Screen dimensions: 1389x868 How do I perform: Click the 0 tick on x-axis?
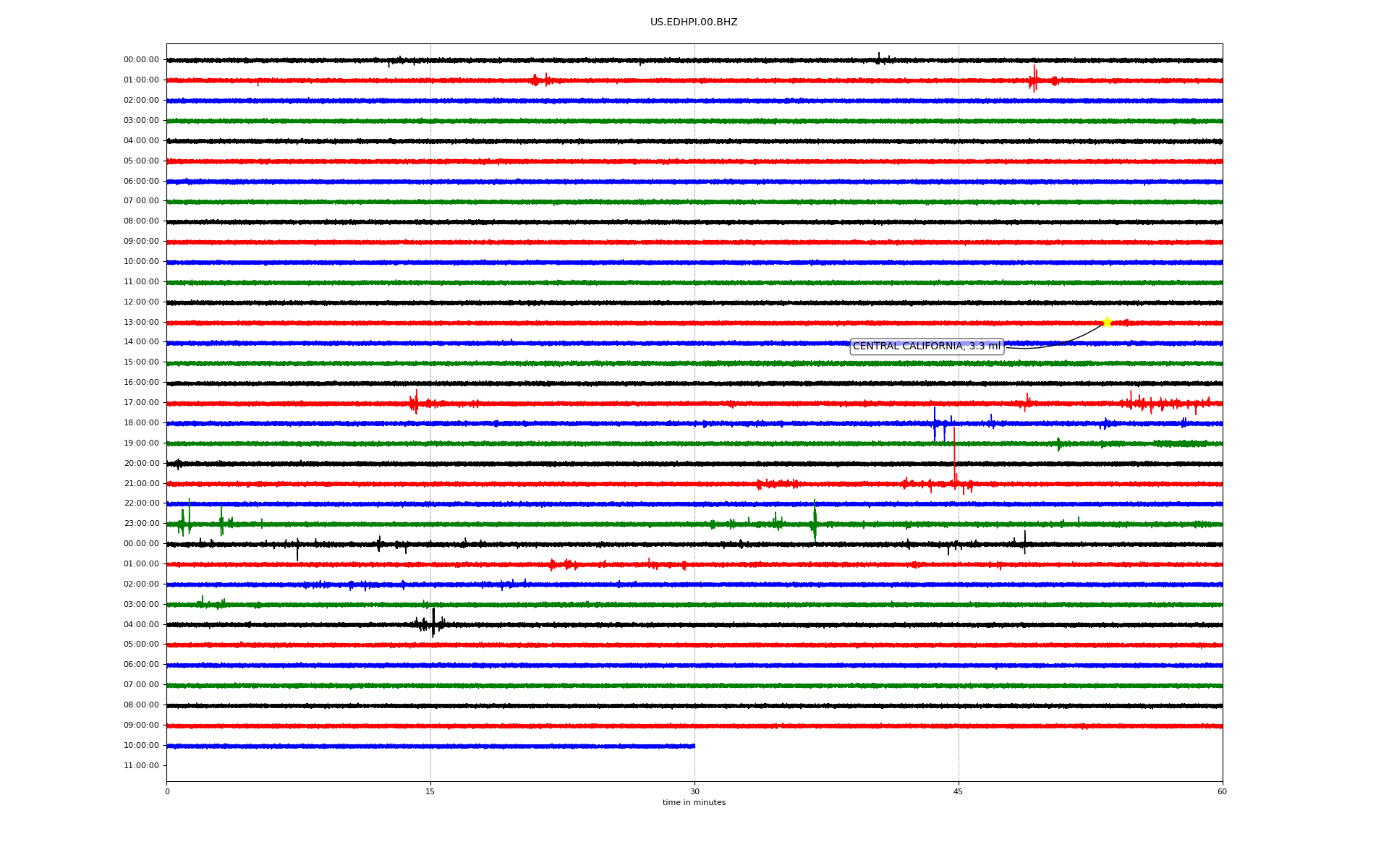[x=167, y=791]
